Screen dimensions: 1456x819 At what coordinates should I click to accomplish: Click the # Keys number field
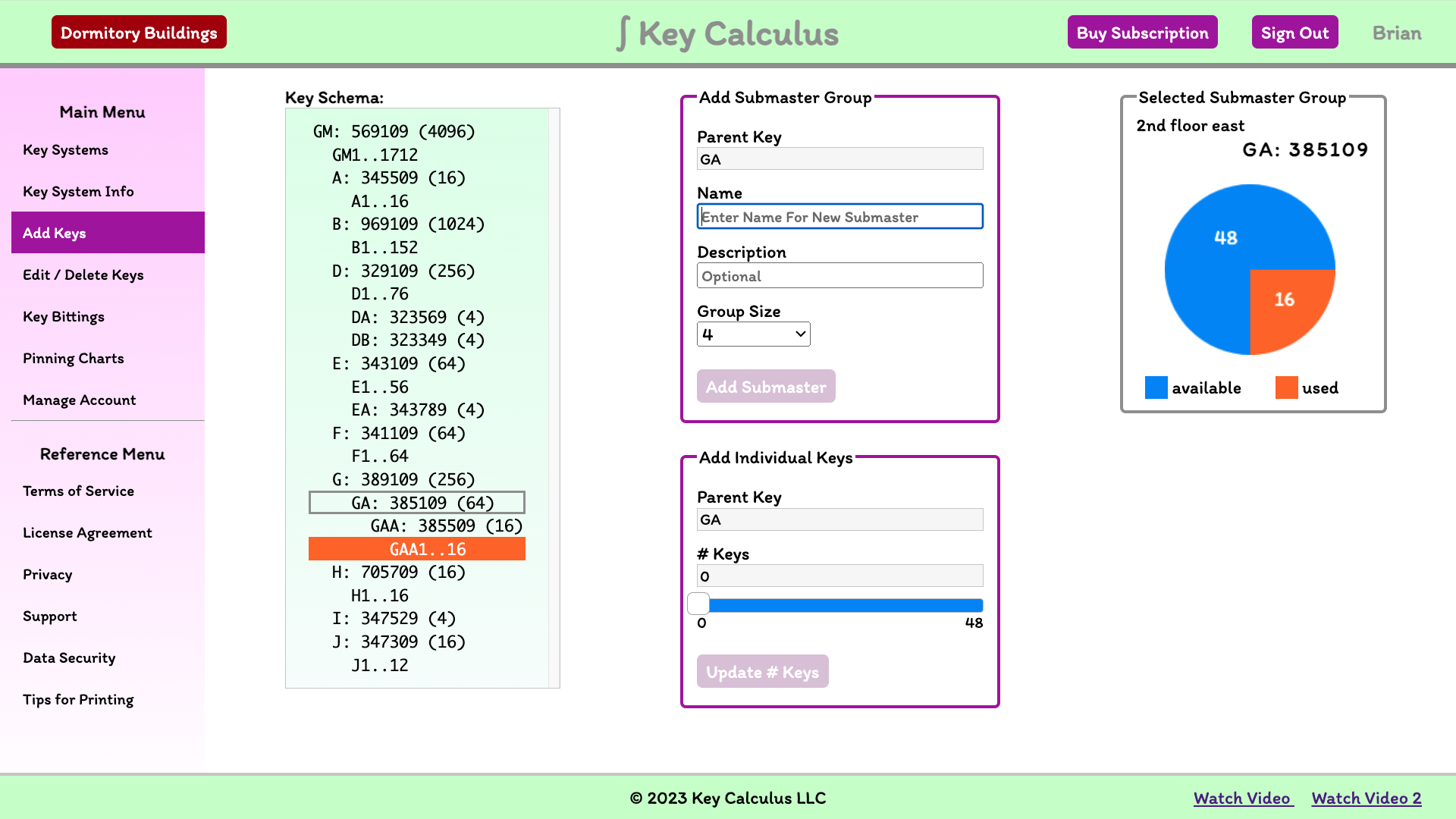coord(839,576)
